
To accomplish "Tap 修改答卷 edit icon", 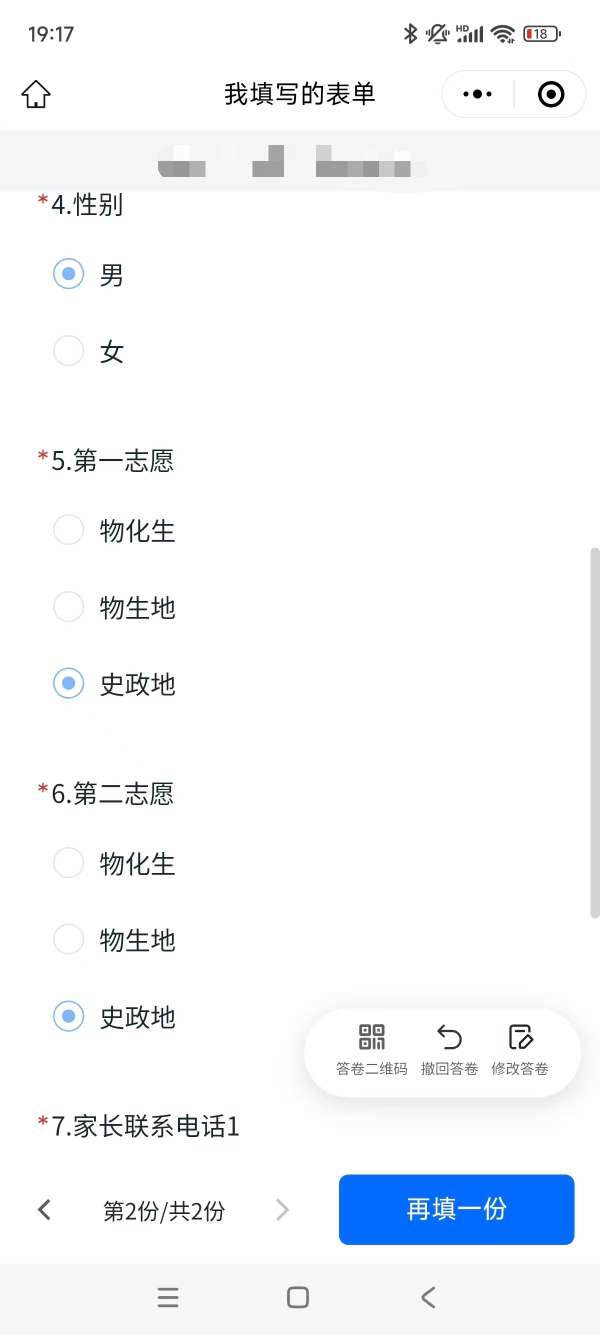I will [x=520, y=1037].
